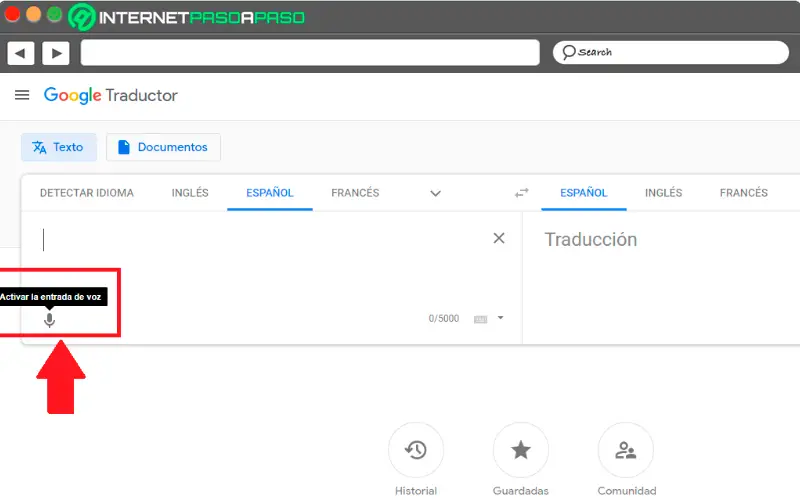The width and height of the screenshot is (800, 500).
Task: Select Francés as source language
Action: click(x=355, y=193)
